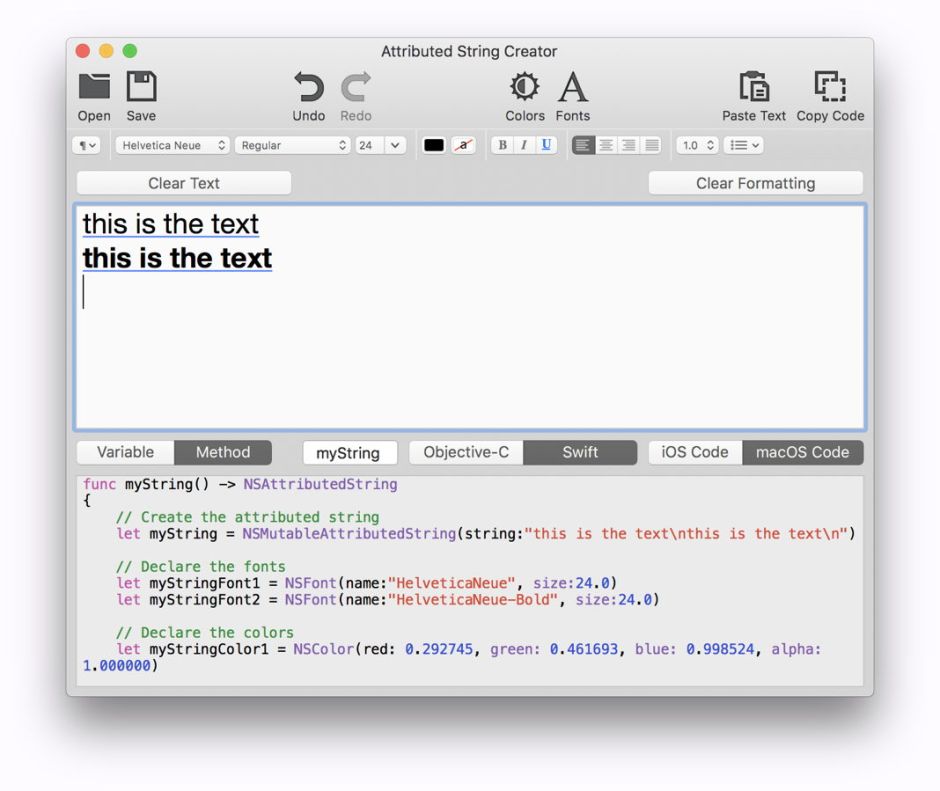940x791 pixels.
Task: Click the Paste Text icon
Action: click(753, 88)
